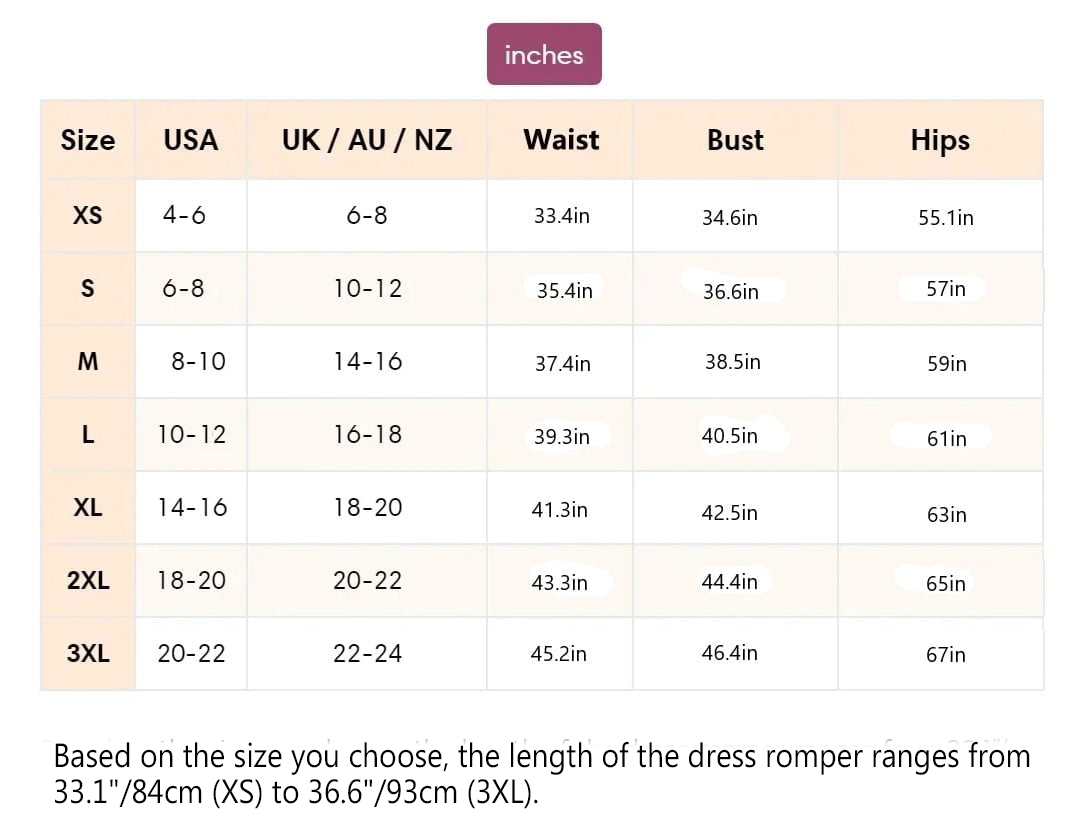The image size is (1084, 839).
Task: Click the L size row label
Action: (88, 435)
